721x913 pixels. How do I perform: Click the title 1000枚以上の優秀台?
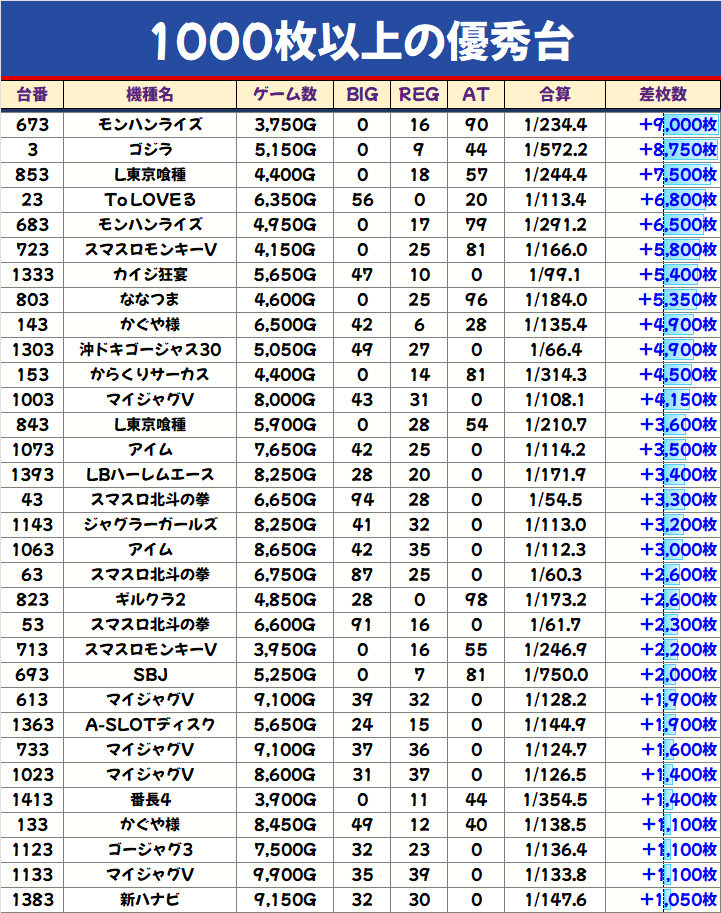pyautogui.click(x=362, y=42)
